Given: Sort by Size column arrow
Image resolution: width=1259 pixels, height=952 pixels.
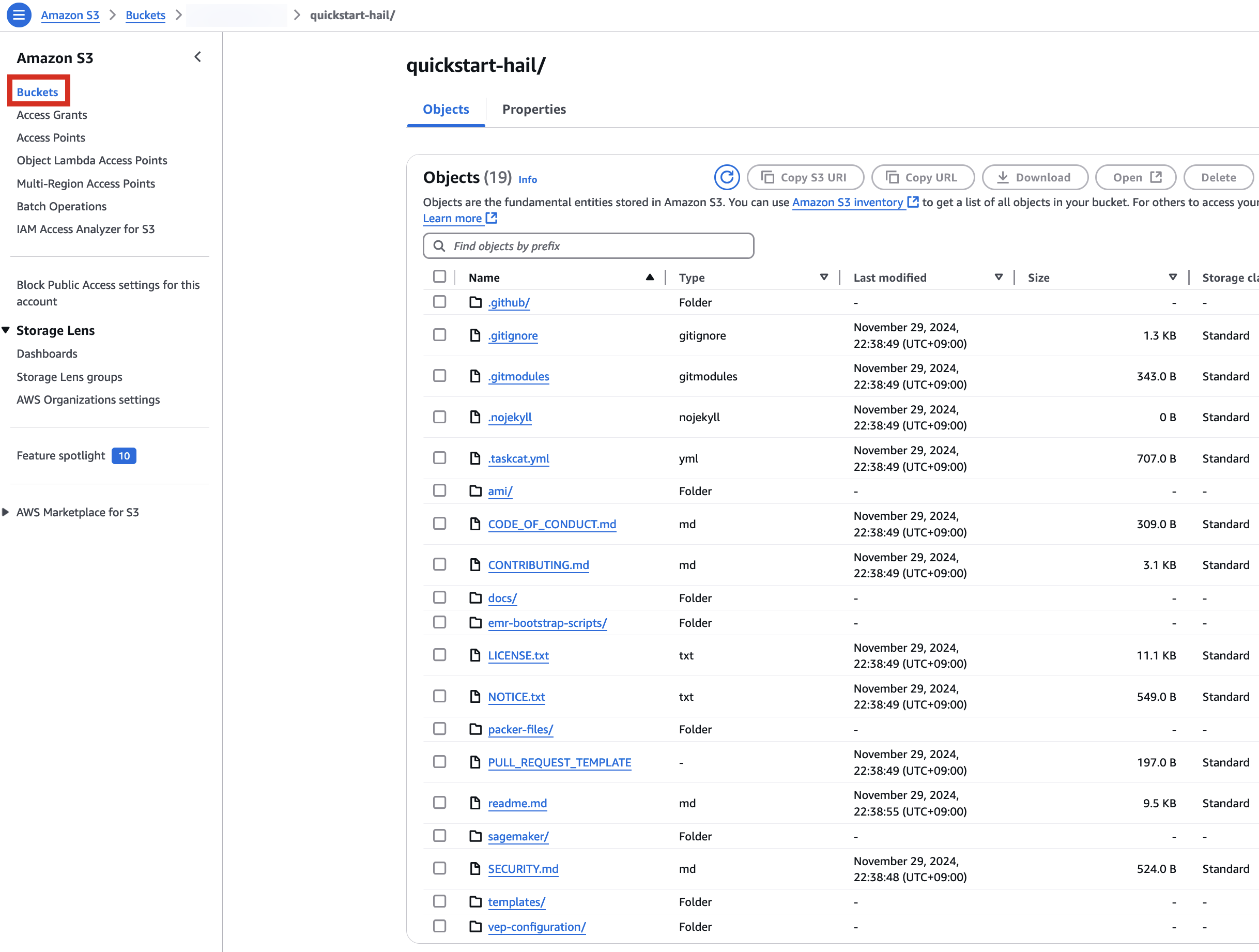Looking at the screenshot, I should [x=1173, y=278].
